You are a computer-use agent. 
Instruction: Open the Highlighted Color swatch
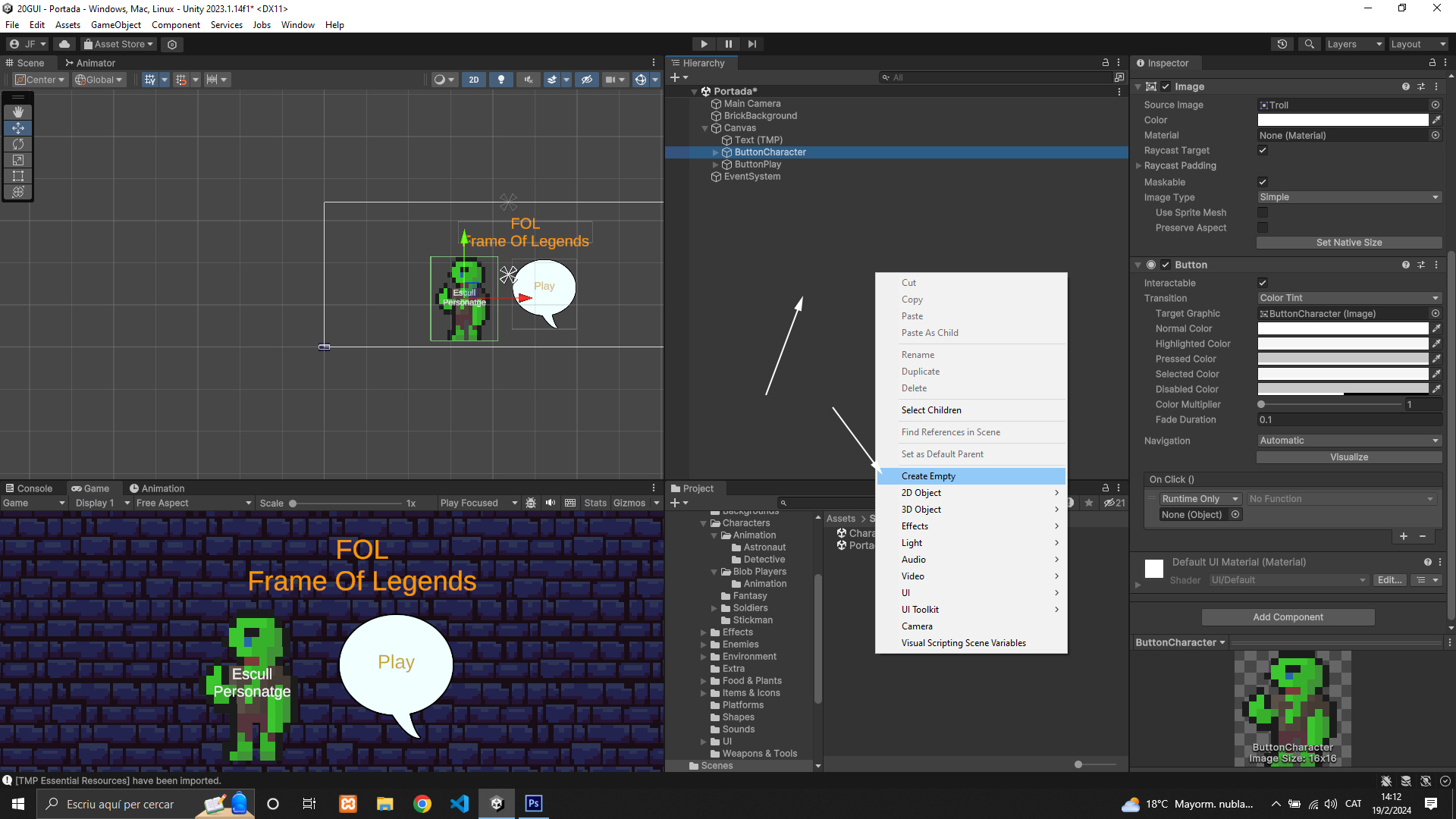(x=1342, y=344)
